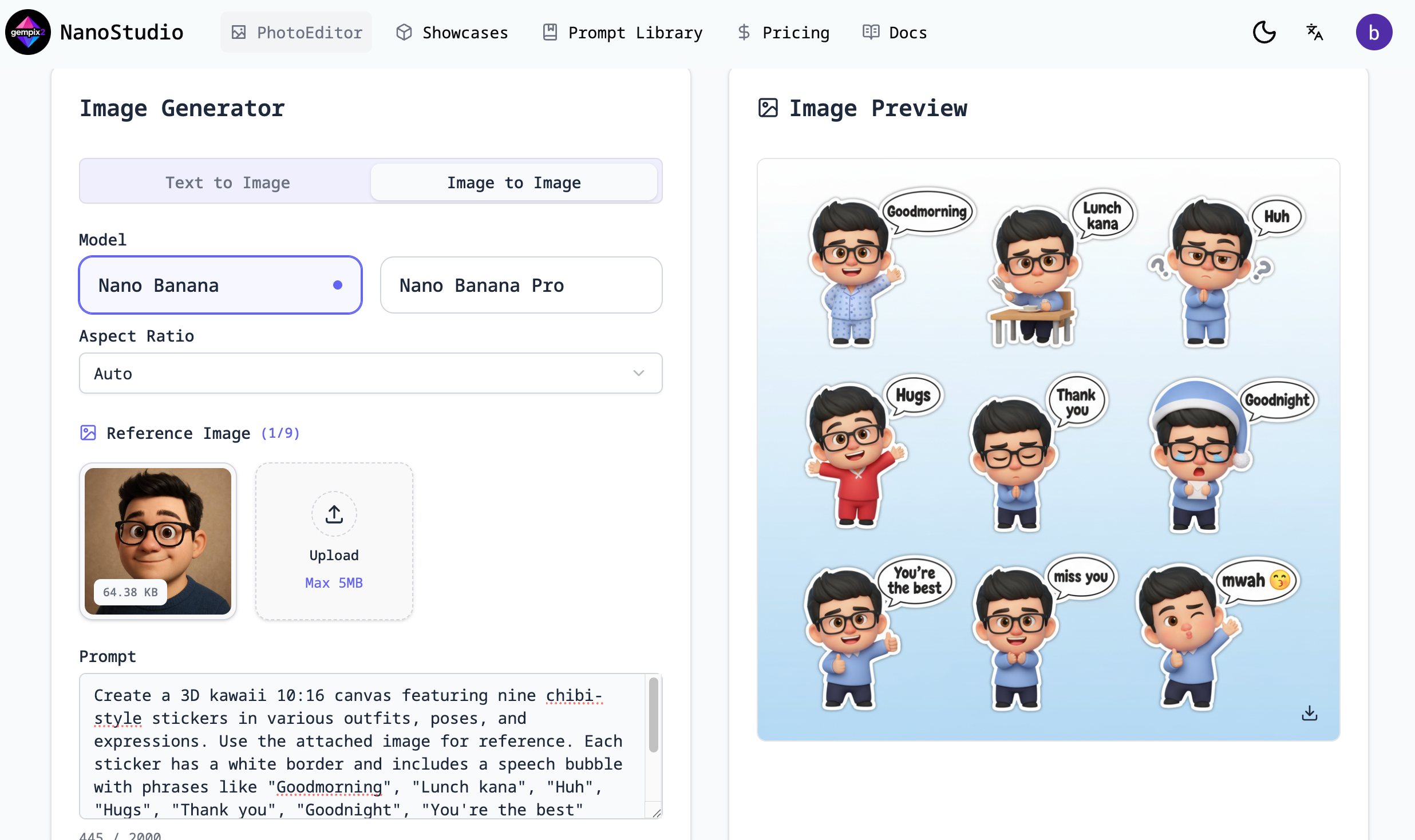Viewport: 1415px width, 840px height.
Task: Click the uploaded reference image thumbnail
Action: tap(158, 541)
